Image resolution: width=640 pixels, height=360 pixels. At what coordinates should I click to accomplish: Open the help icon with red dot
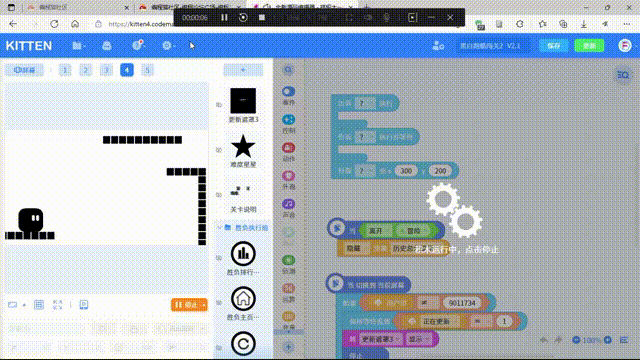137,45
